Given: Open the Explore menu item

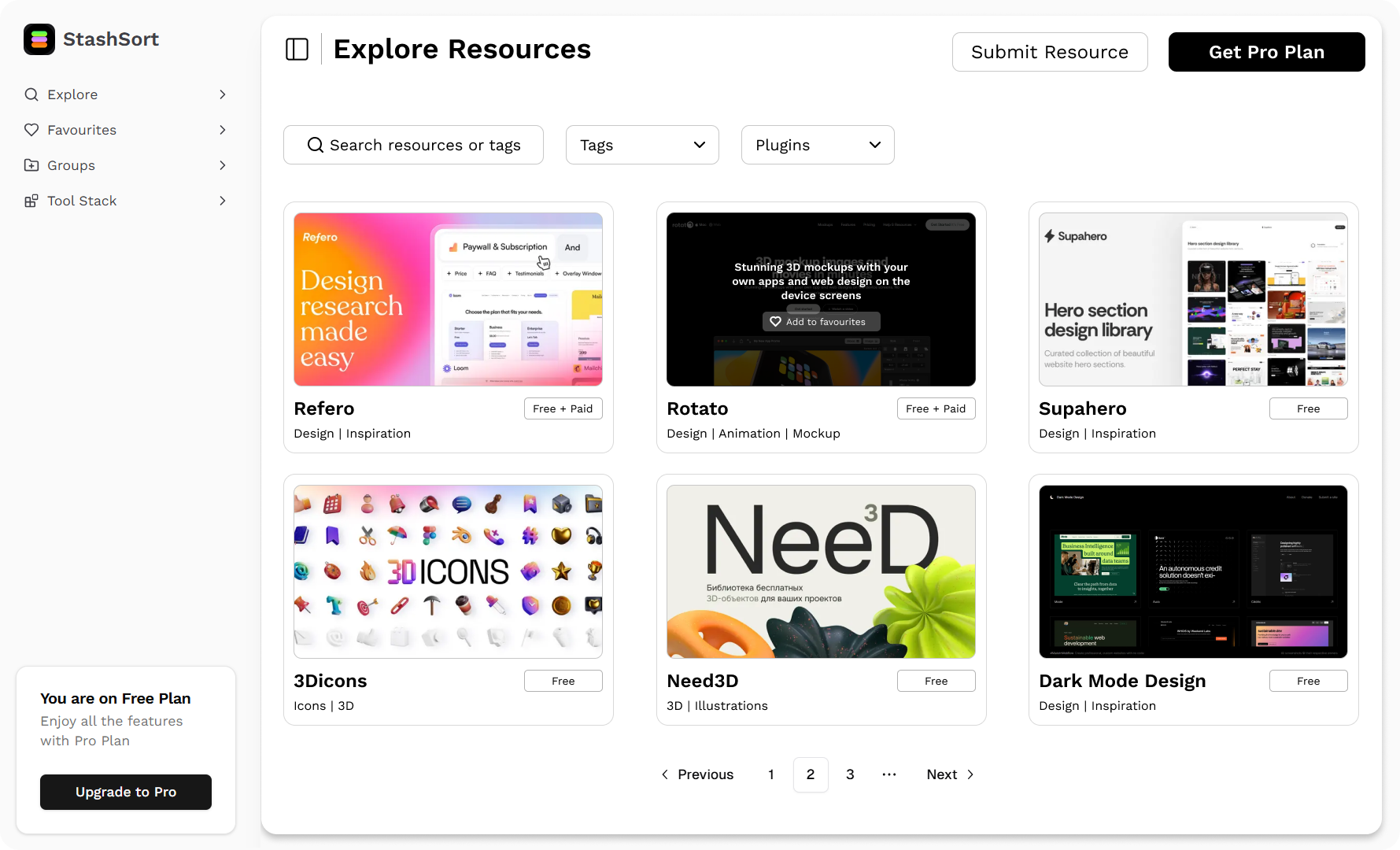Looking at the screenshot, I should (x=126, y=94).
